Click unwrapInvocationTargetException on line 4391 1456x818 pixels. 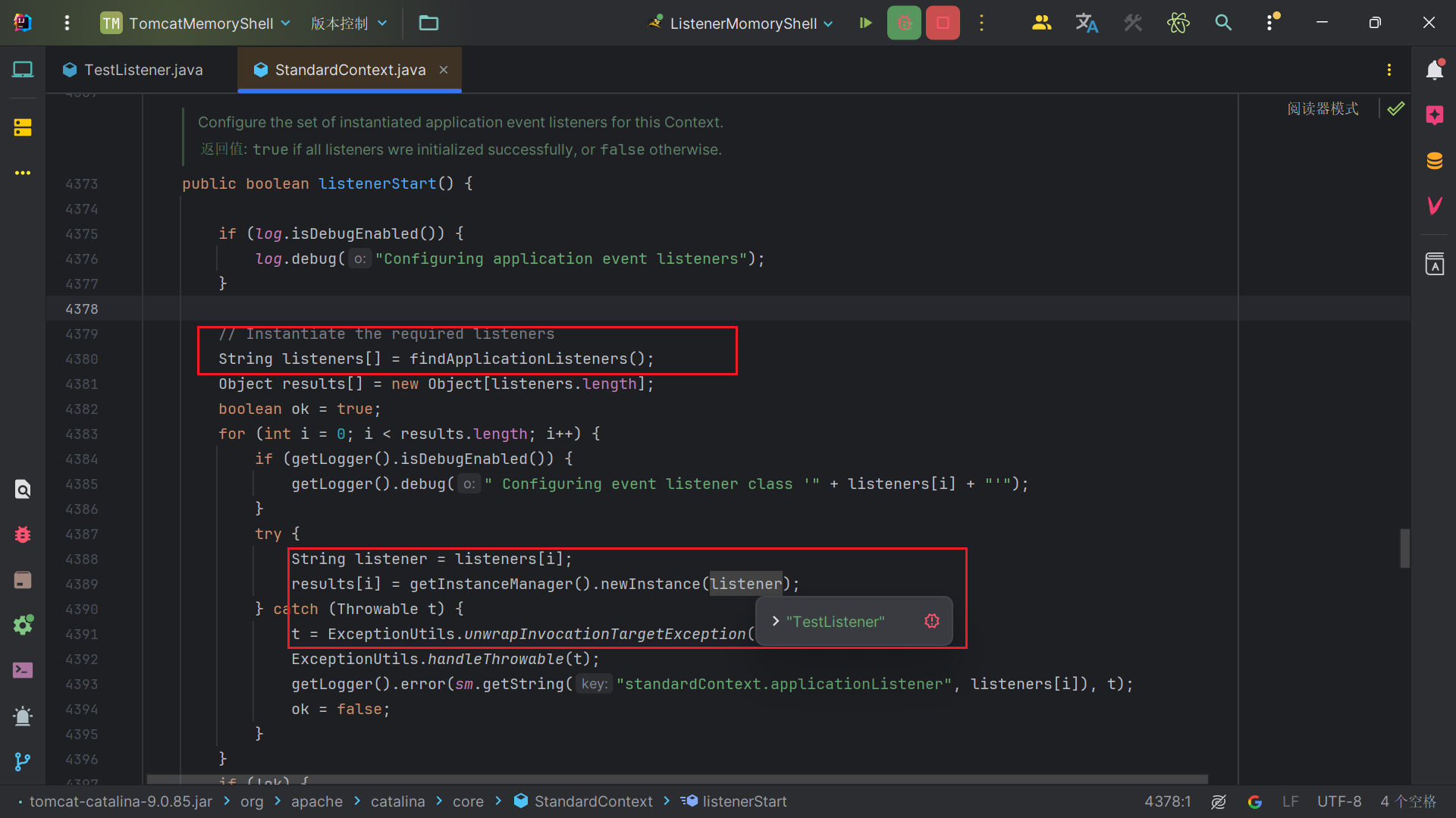pos(605,634)
